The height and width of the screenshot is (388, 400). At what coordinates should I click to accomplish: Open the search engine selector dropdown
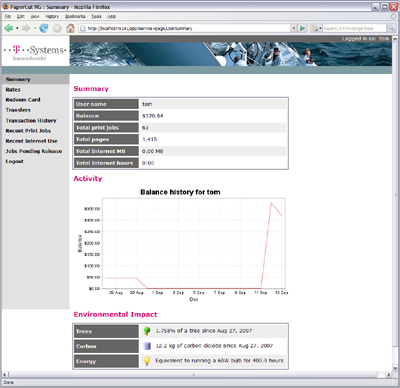320,28
